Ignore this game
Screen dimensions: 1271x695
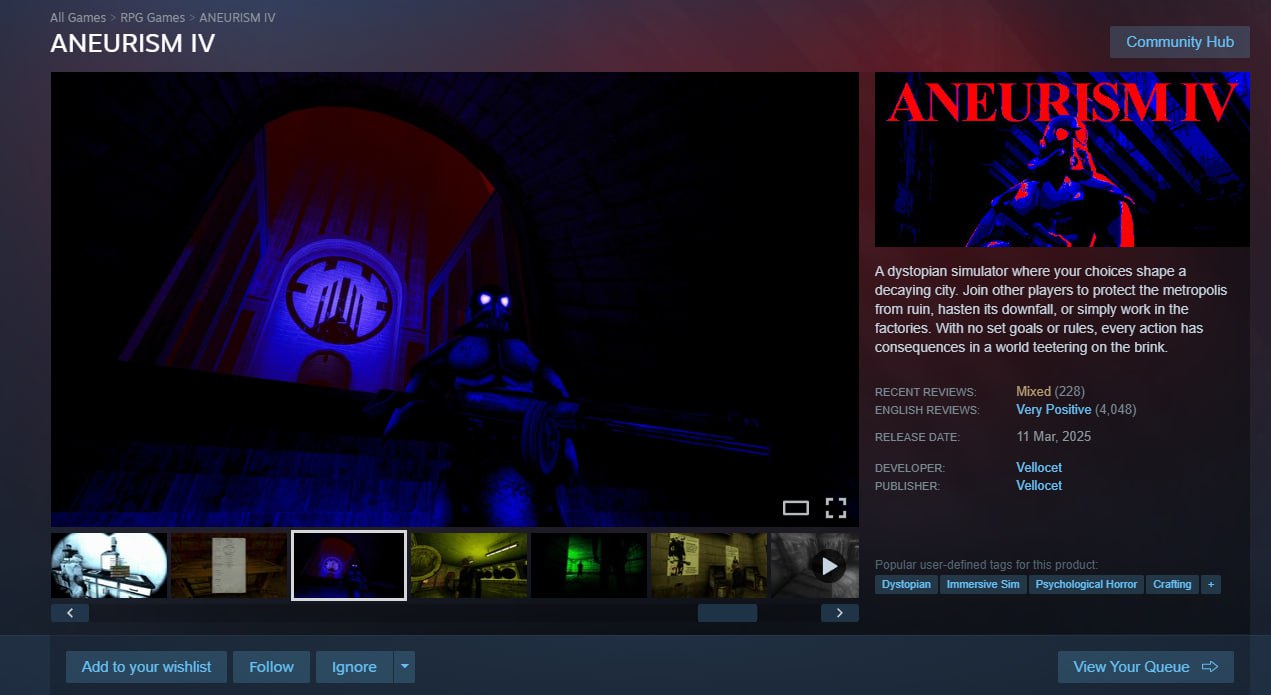(354, 667)
